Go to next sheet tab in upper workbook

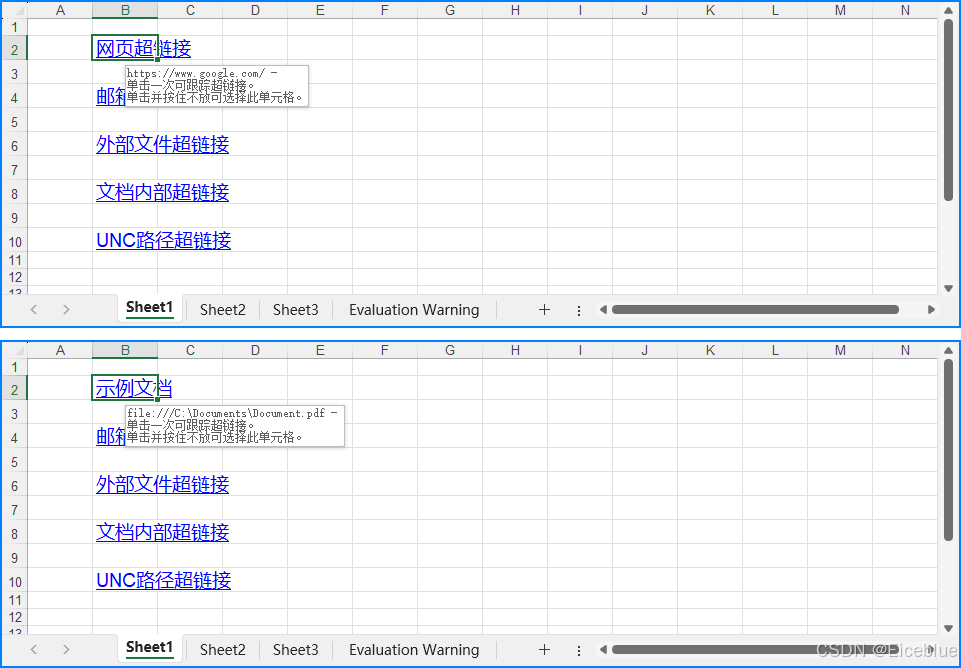point(66,309)
